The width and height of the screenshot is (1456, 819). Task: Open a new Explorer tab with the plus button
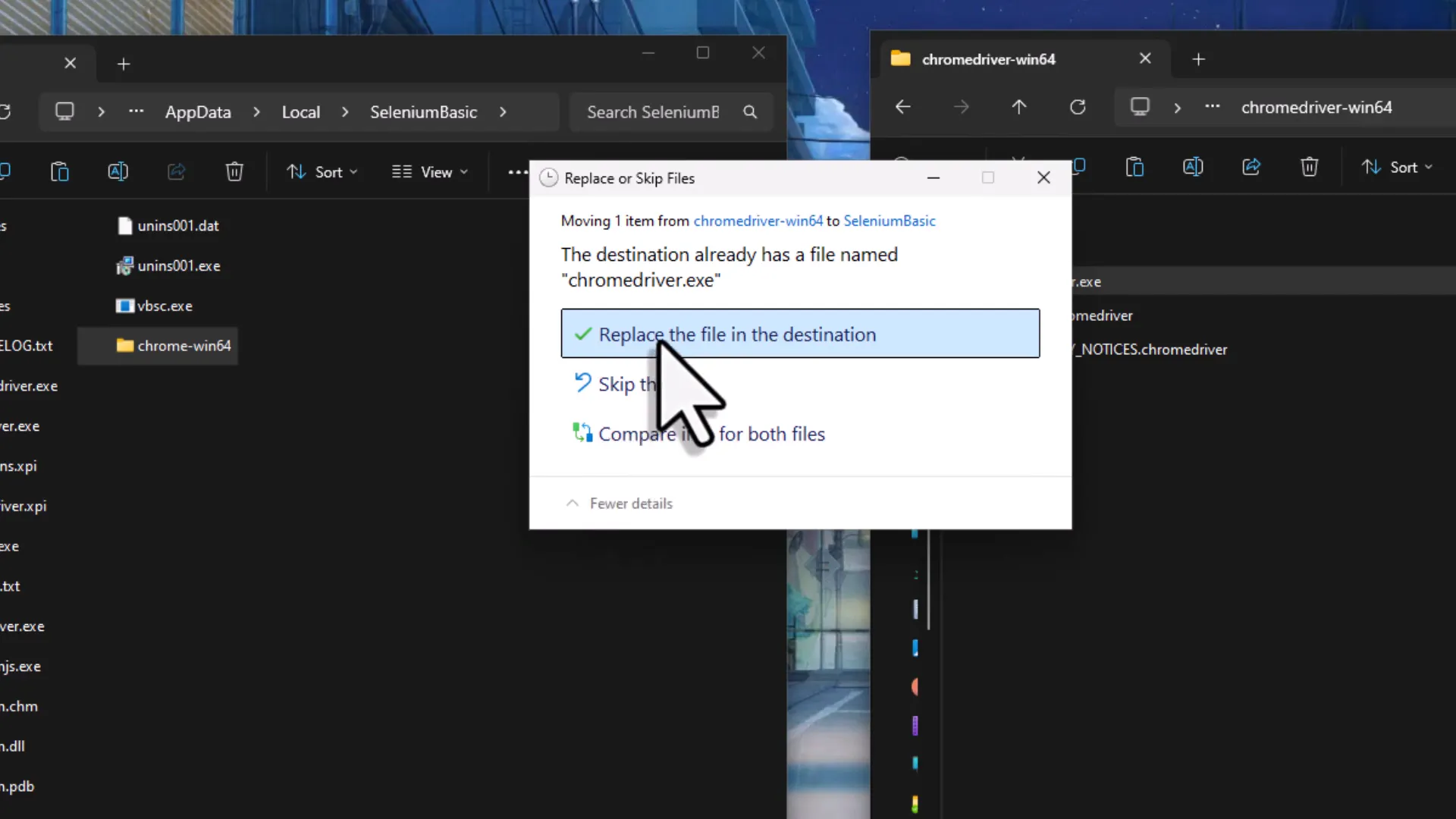coord(1198,58)
